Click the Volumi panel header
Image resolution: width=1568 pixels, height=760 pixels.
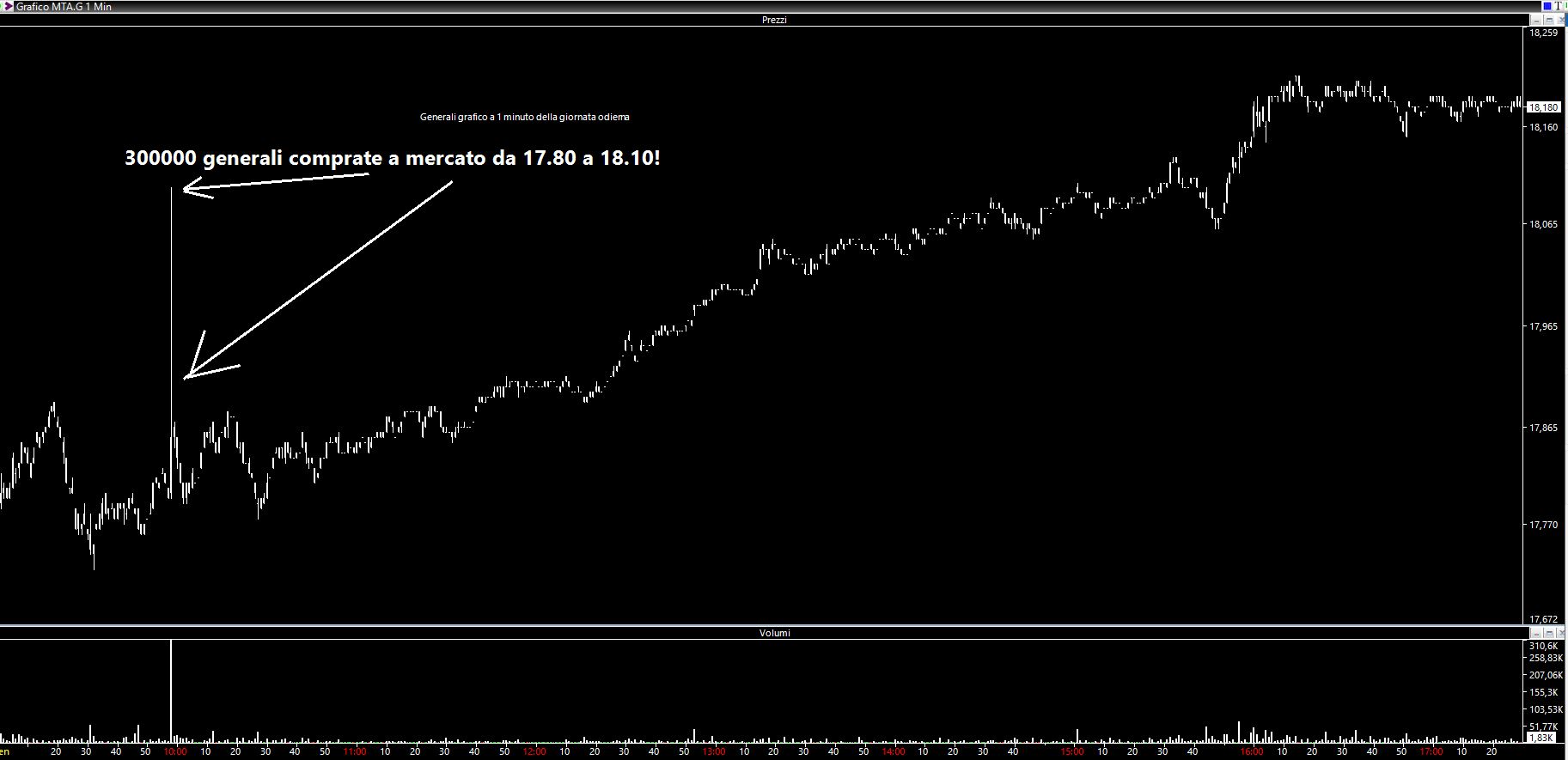click(773, 633)
